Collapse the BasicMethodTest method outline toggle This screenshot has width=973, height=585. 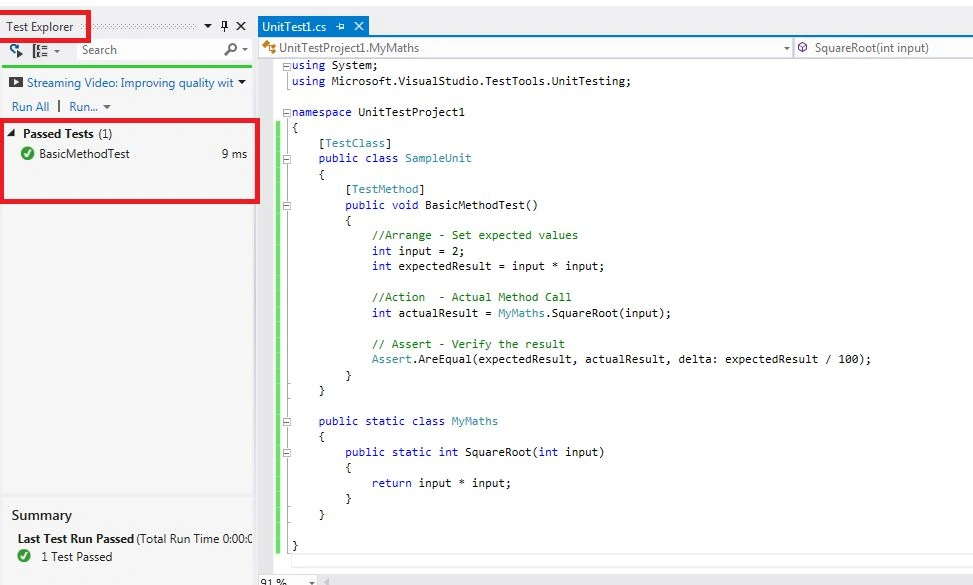click(x=286, y=205)
